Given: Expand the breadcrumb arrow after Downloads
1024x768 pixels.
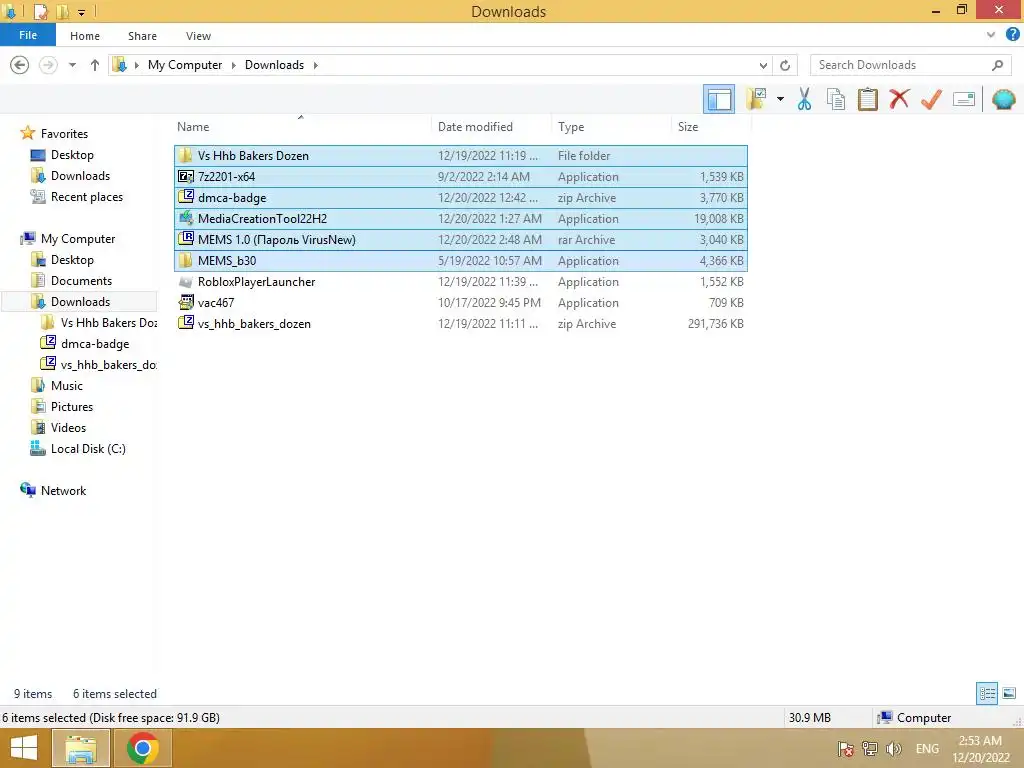Looking at the screenshot, I should click(x=315, y=65).
